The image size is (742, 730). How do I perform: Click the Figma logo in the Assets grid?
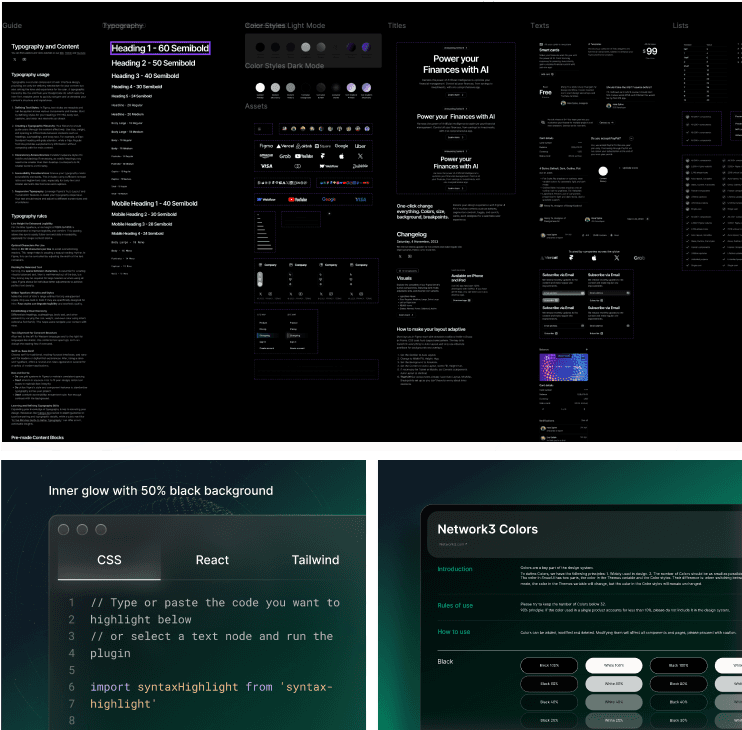click(x=266, y=146)
